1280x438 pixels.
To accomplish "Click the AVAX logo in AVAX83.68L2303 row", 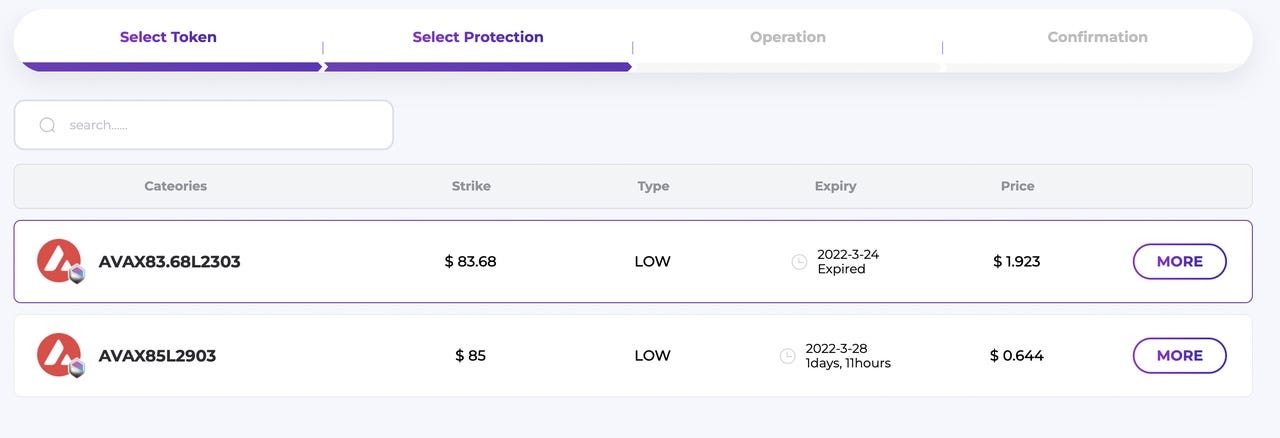I will click(x=59, y=261).
